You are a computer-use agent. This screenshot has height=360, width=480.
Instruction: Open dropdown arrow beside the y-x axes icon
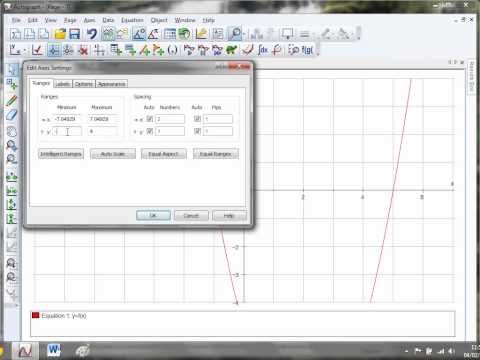pyautogui.click(x=24, y=51)
